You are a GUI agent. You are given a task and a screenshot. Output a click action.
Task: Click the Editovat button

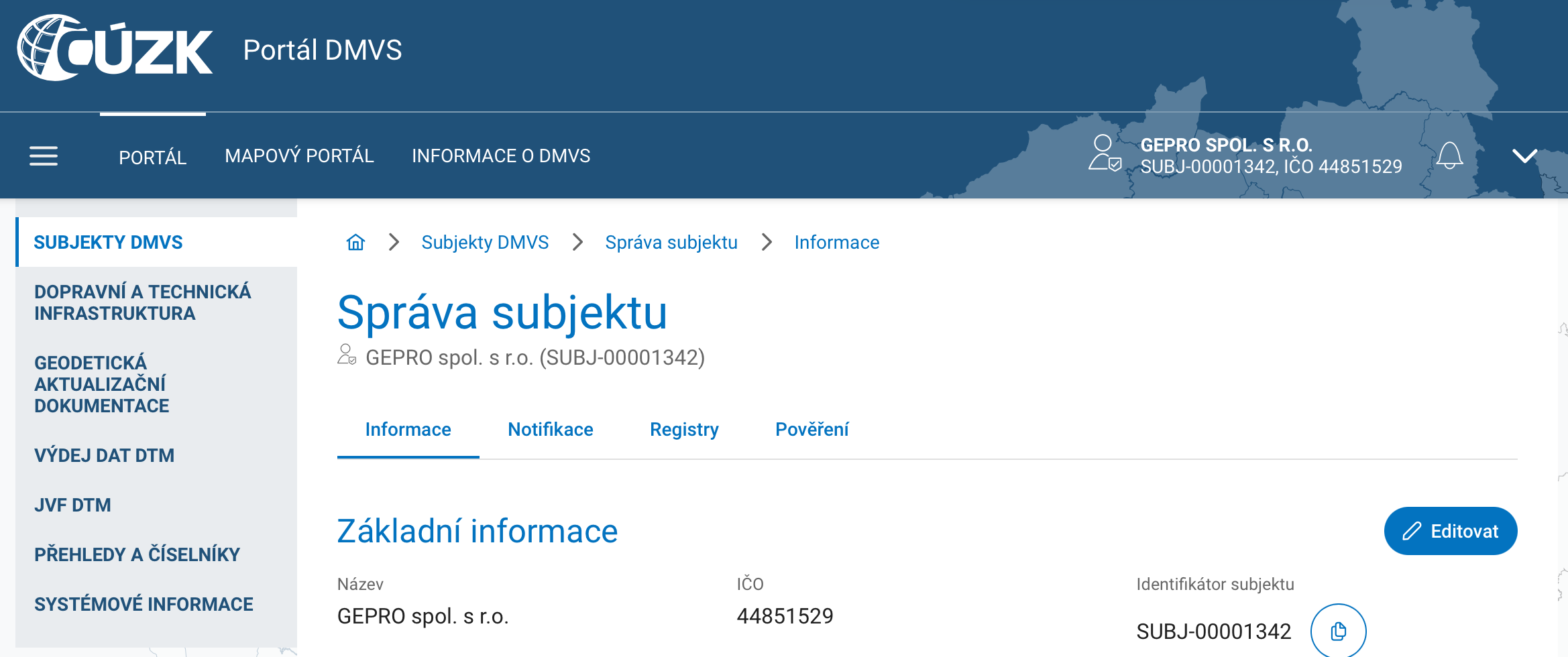[1450, 531]
